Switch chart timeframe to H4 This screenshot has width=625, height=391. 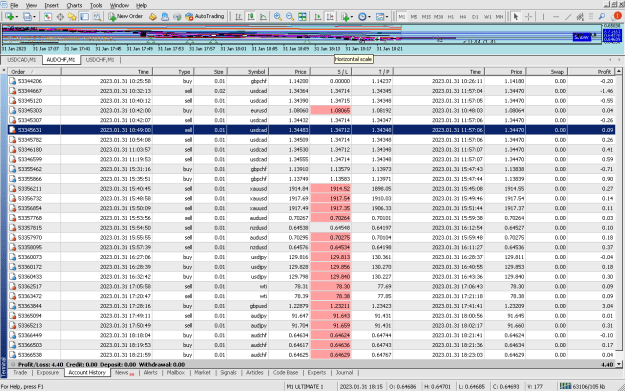(x=463, y=17)
